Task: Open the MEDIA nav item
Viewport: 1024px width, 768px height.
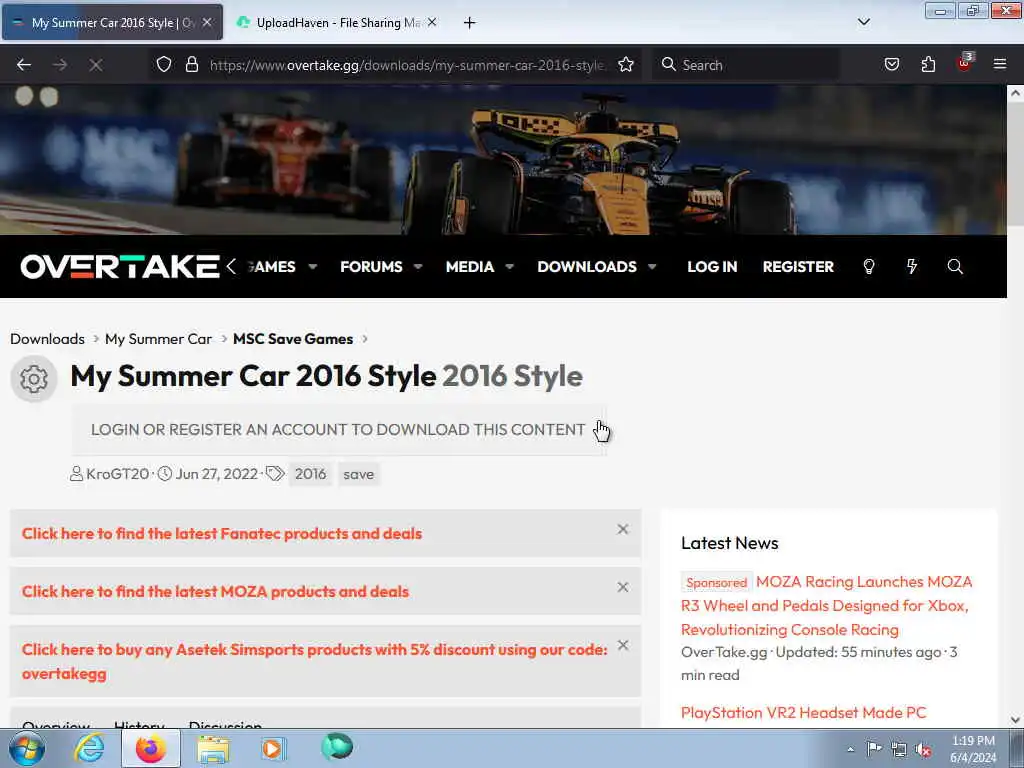Action: point(470,266)
